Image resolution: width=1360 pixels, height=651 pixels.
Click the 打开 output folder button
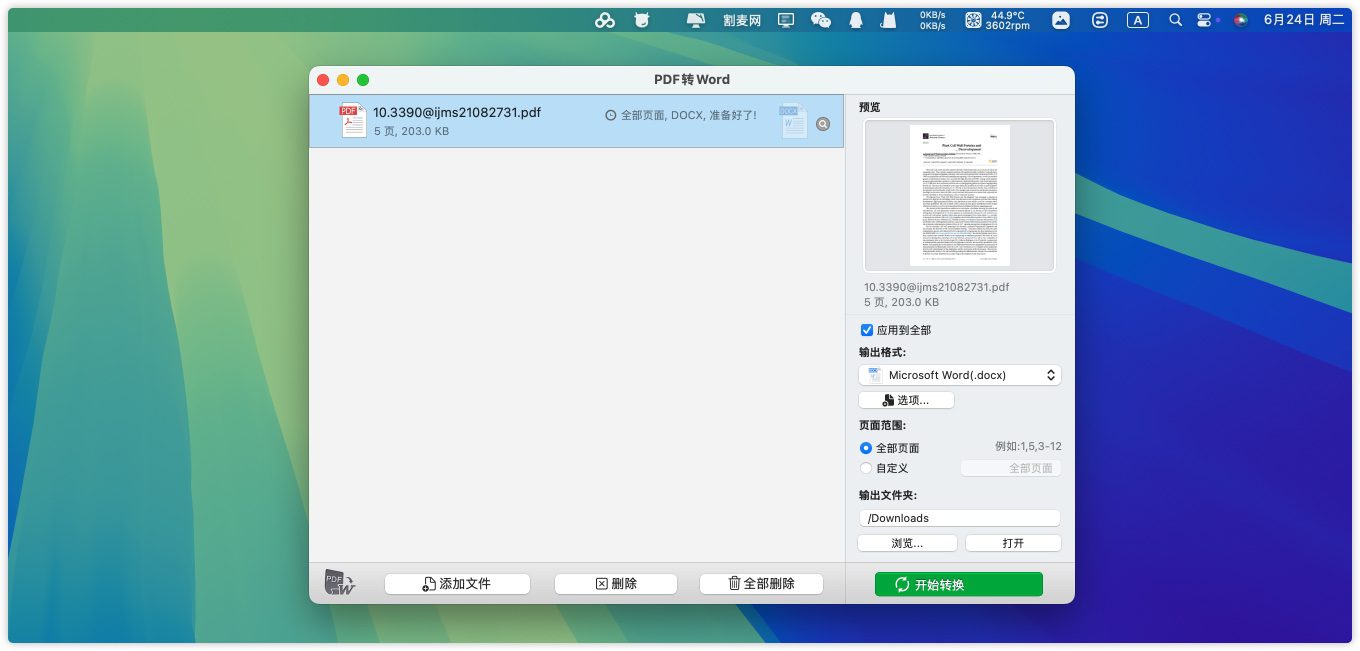click(1013, 543)
